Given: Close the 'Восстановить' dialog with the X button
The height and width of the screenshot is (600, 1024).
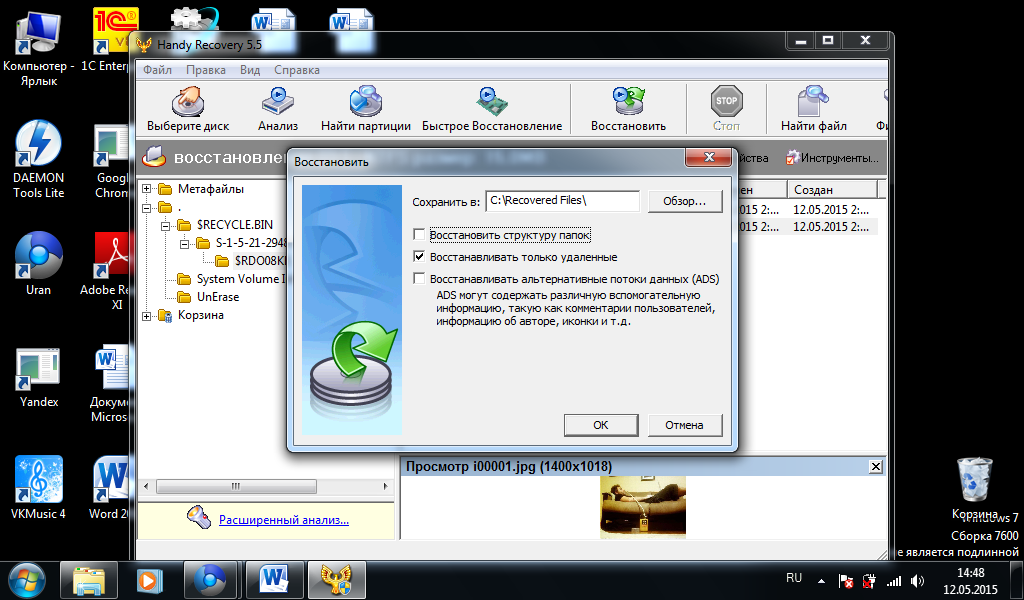Looking at the screenshot, I should tap(709, 157).
